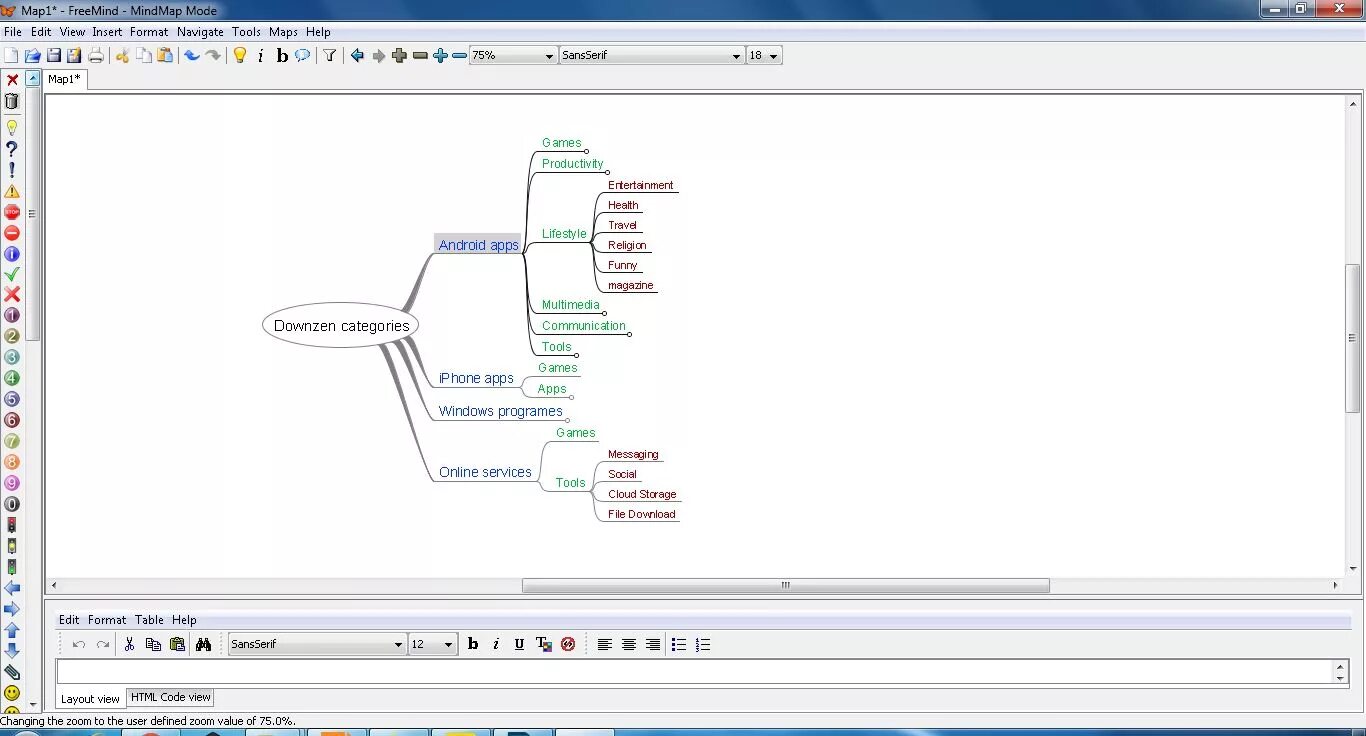Viewport: 1366px width, 736px height.
Task: Remove last icon with the red X at sidebar top
Action: (12, 80)
